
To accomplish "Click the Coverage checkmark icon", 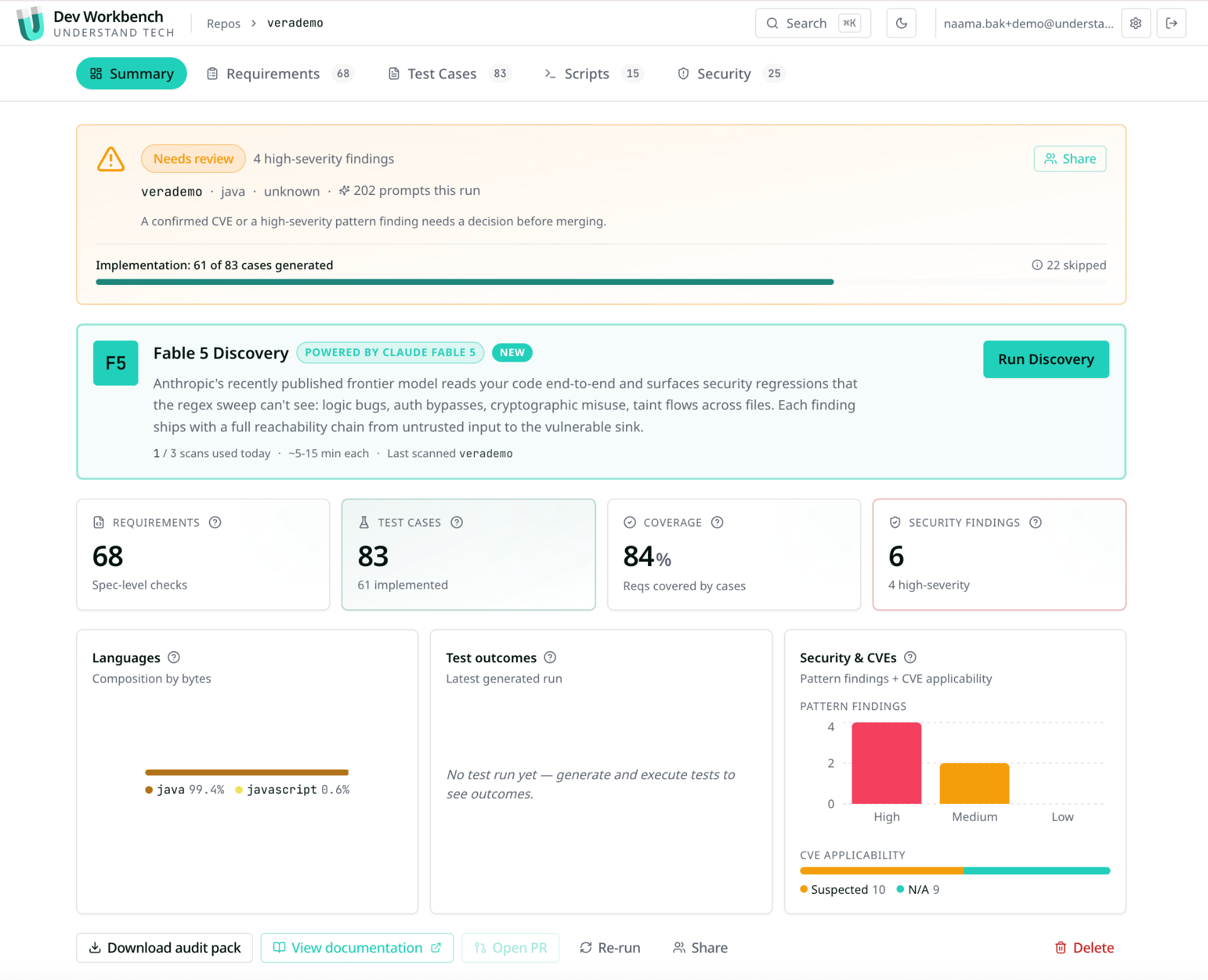I will pyautogui.click(x=630, y=523).
